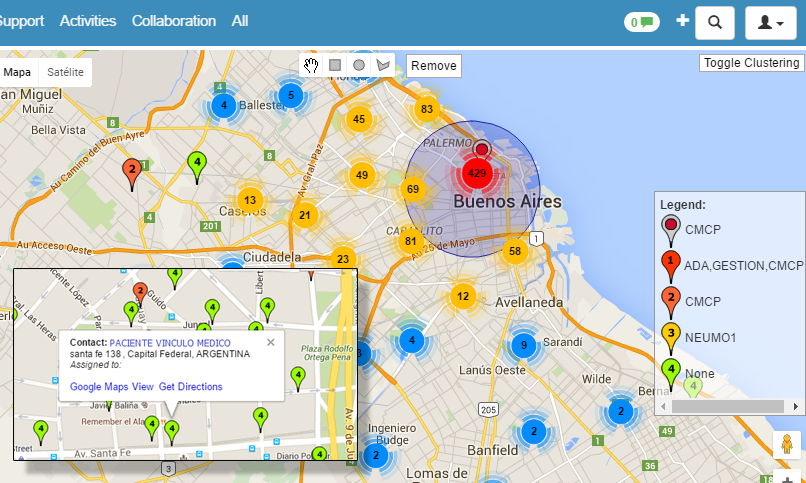Select the circle drawing tool

click(x=359, y=65)
